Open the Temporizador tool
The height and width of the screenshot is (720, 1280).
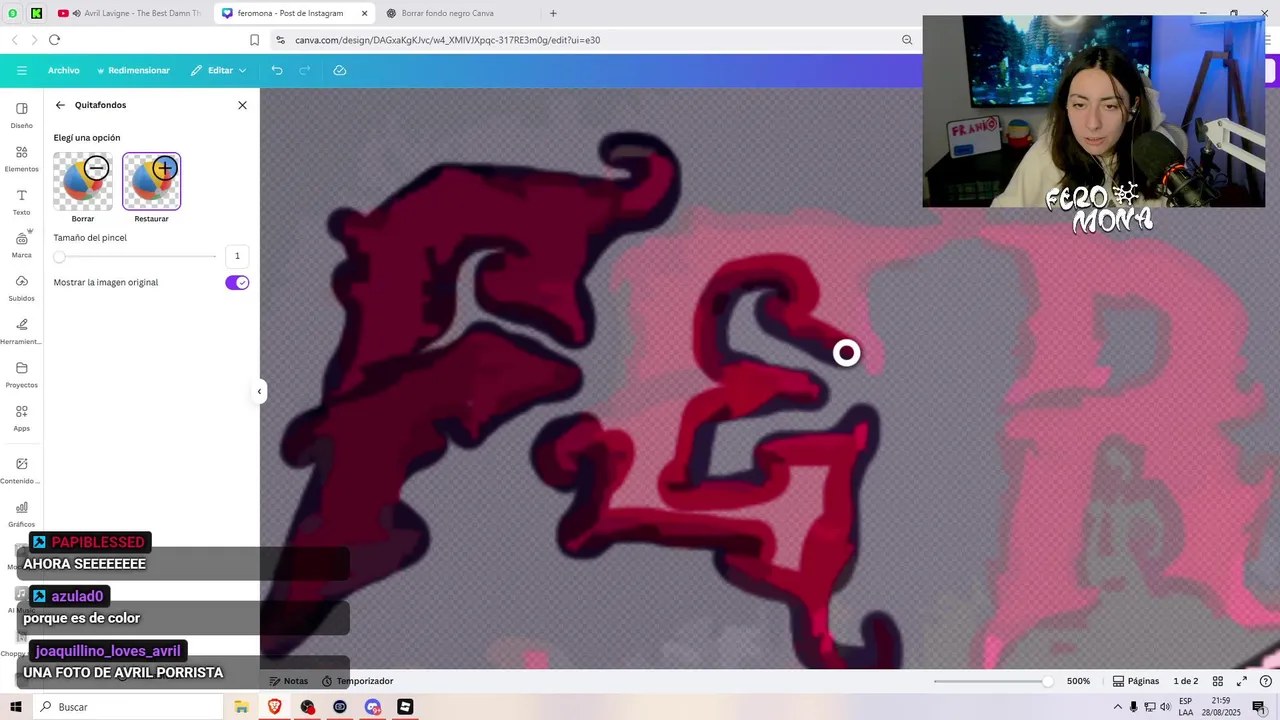pos(357,681)
